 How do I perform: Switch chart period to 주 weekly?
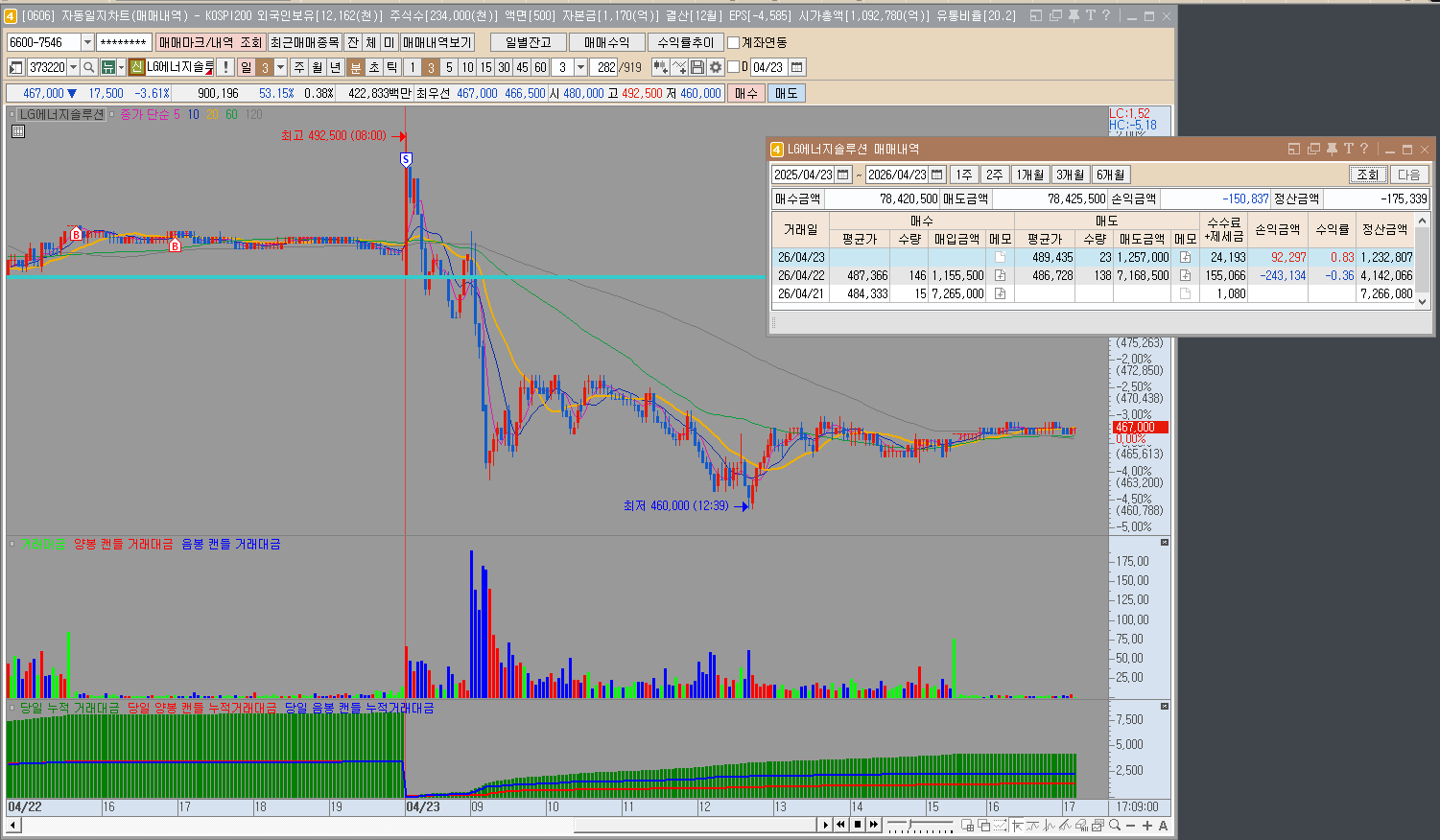(x=298, y=67)
